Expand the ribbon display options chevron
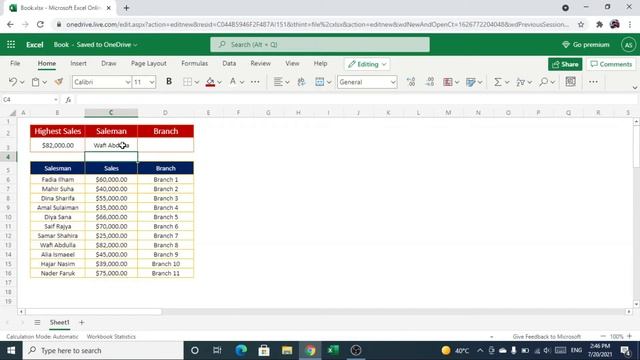The image size is (640, 360). point(635,87)
